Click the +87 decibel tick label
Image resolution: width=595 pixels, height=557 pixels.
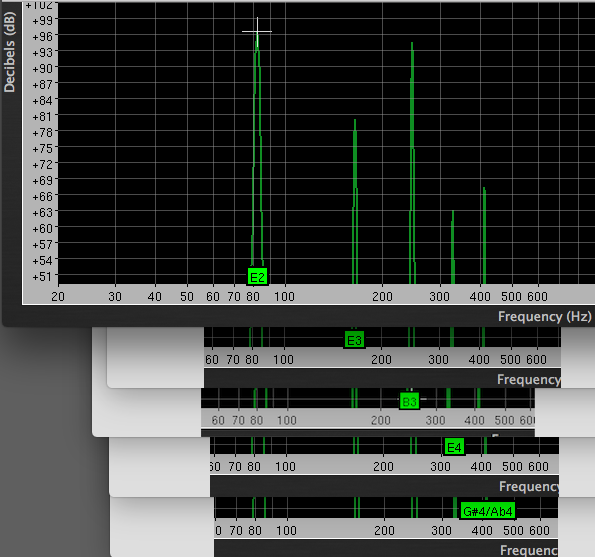coord(42,84)
